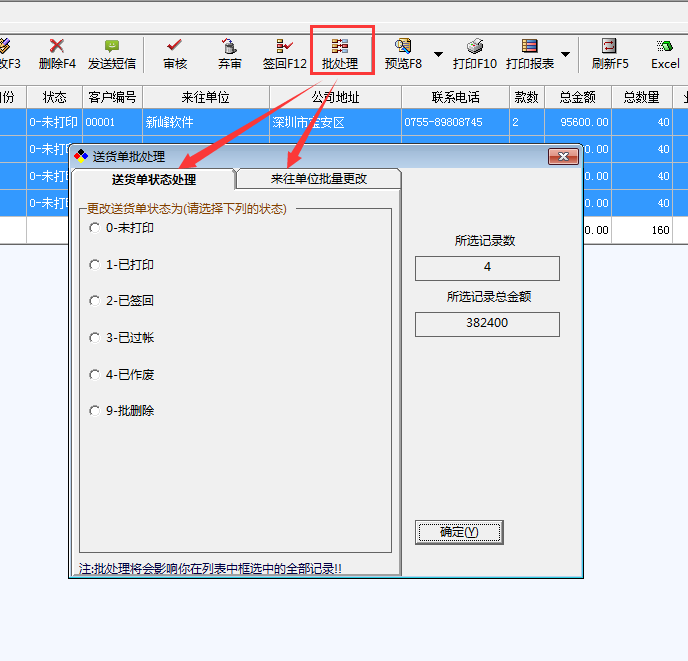This screenshot has height=661, width=688.
Task: Open 发送短信 send SMS tool
Action: click(112, 54)
